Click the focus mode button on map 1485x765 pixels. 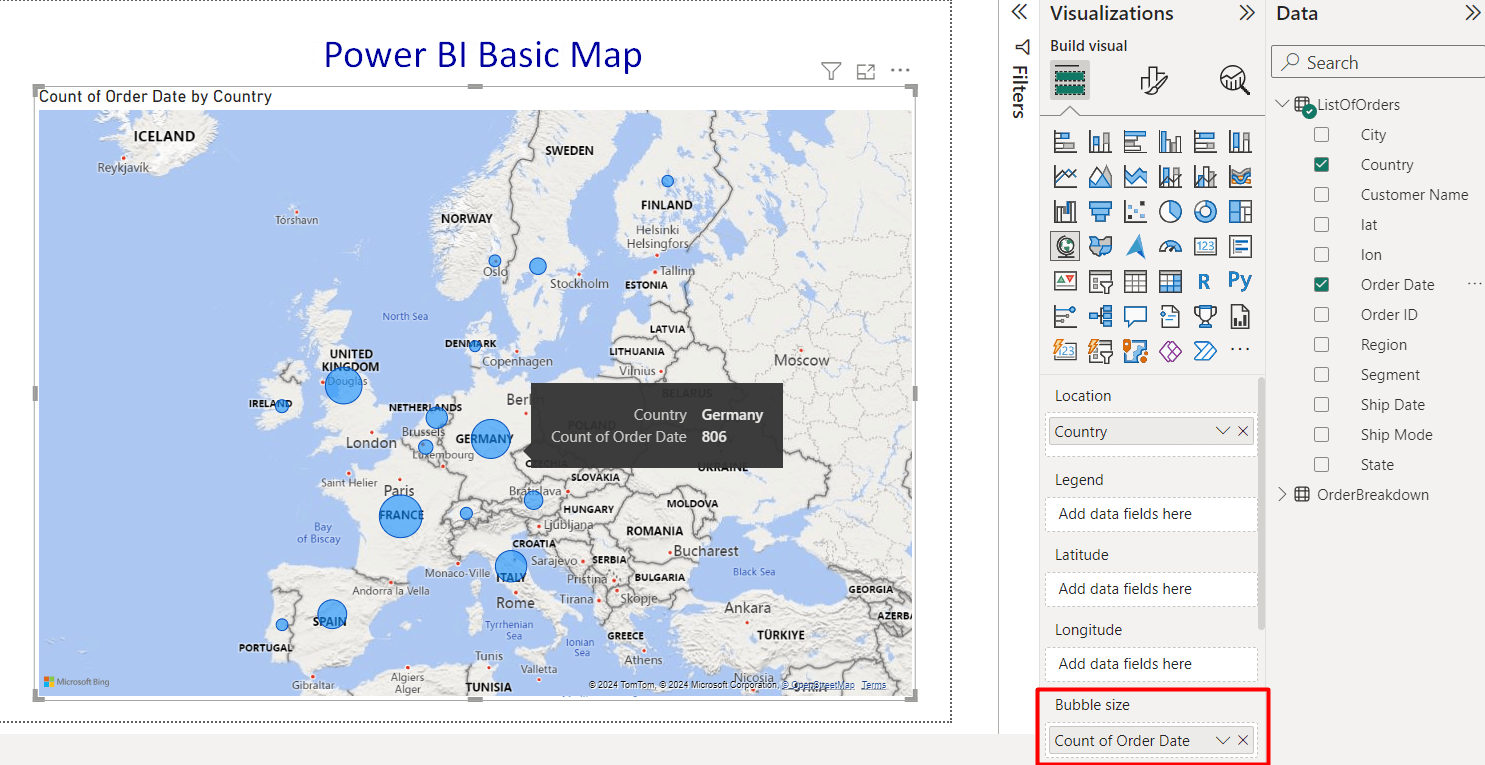866,70
